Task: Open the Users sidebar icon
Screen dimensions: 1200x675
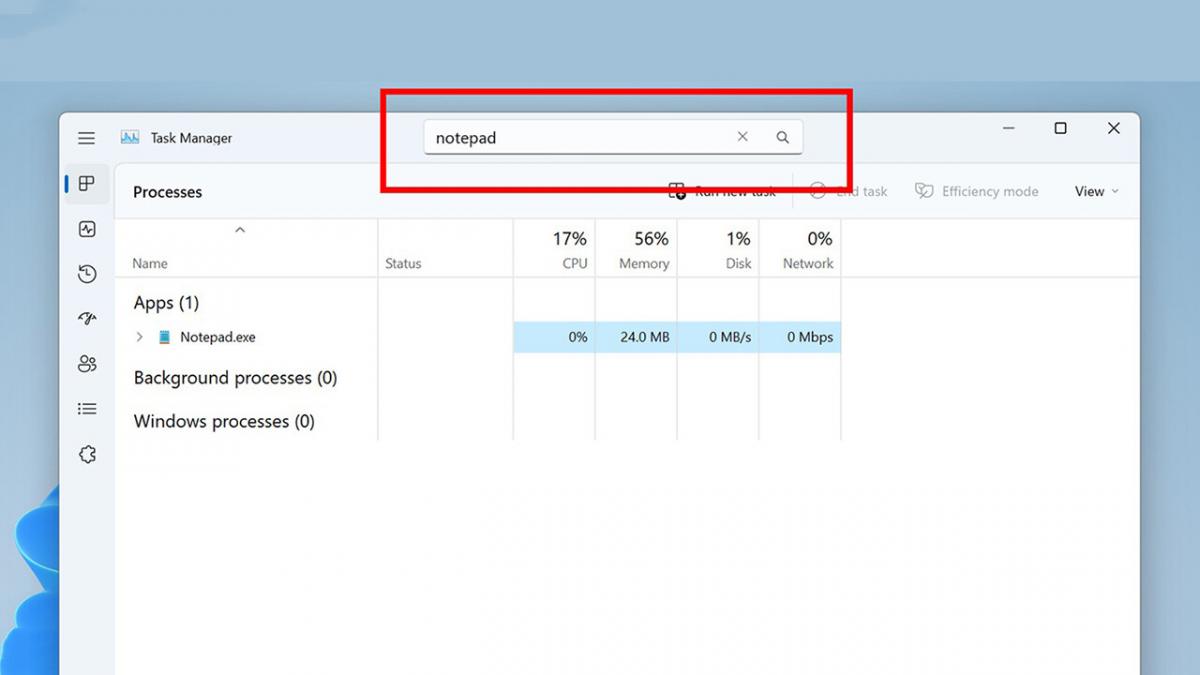Action: pyautogui.click(x=87, y=364)
